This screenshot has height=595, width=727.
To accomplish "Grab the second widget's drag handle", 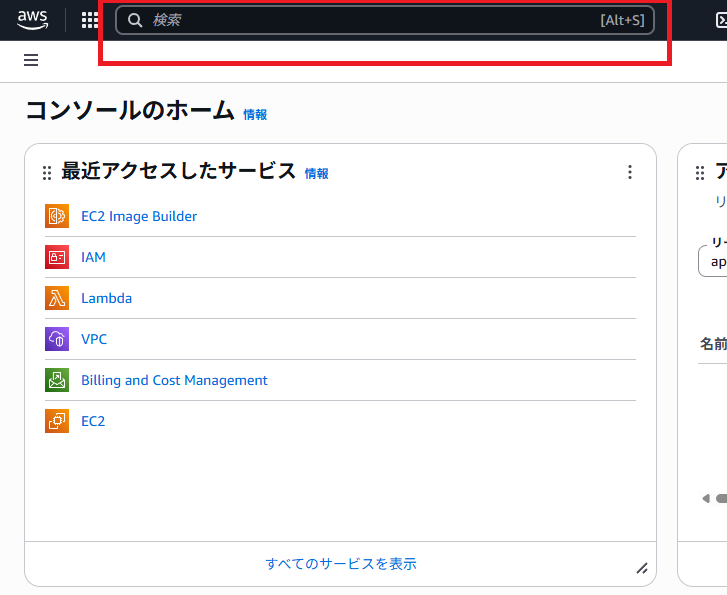I will pos(700,173).
